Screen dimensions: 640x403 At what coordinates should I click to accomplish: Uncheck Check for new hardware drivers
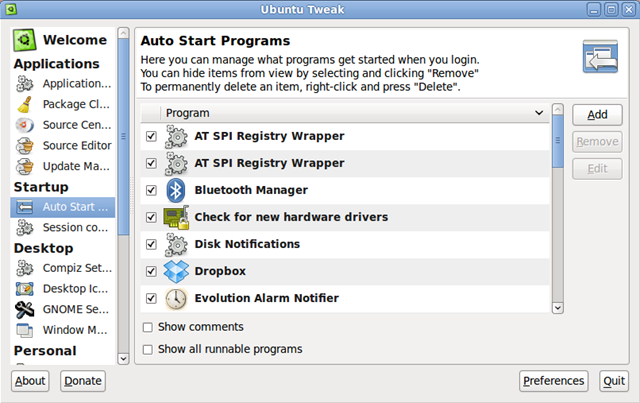click(151, 217)
